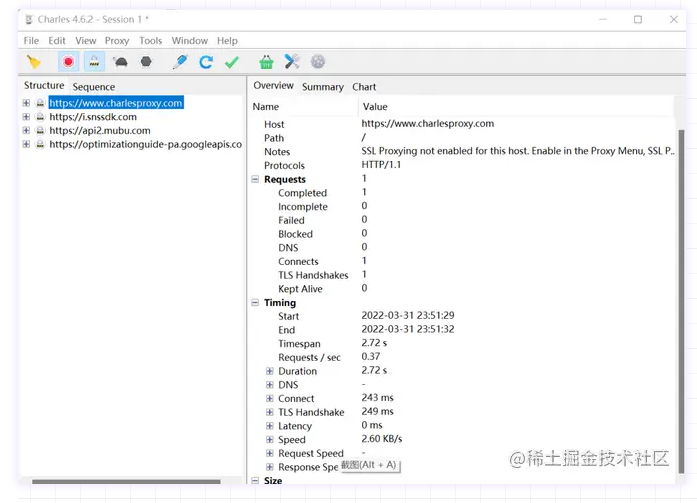The height and width of the screenshot is (503, 697).
Task: Expand the DNS timing row
Action: click(x=269, y=385)
